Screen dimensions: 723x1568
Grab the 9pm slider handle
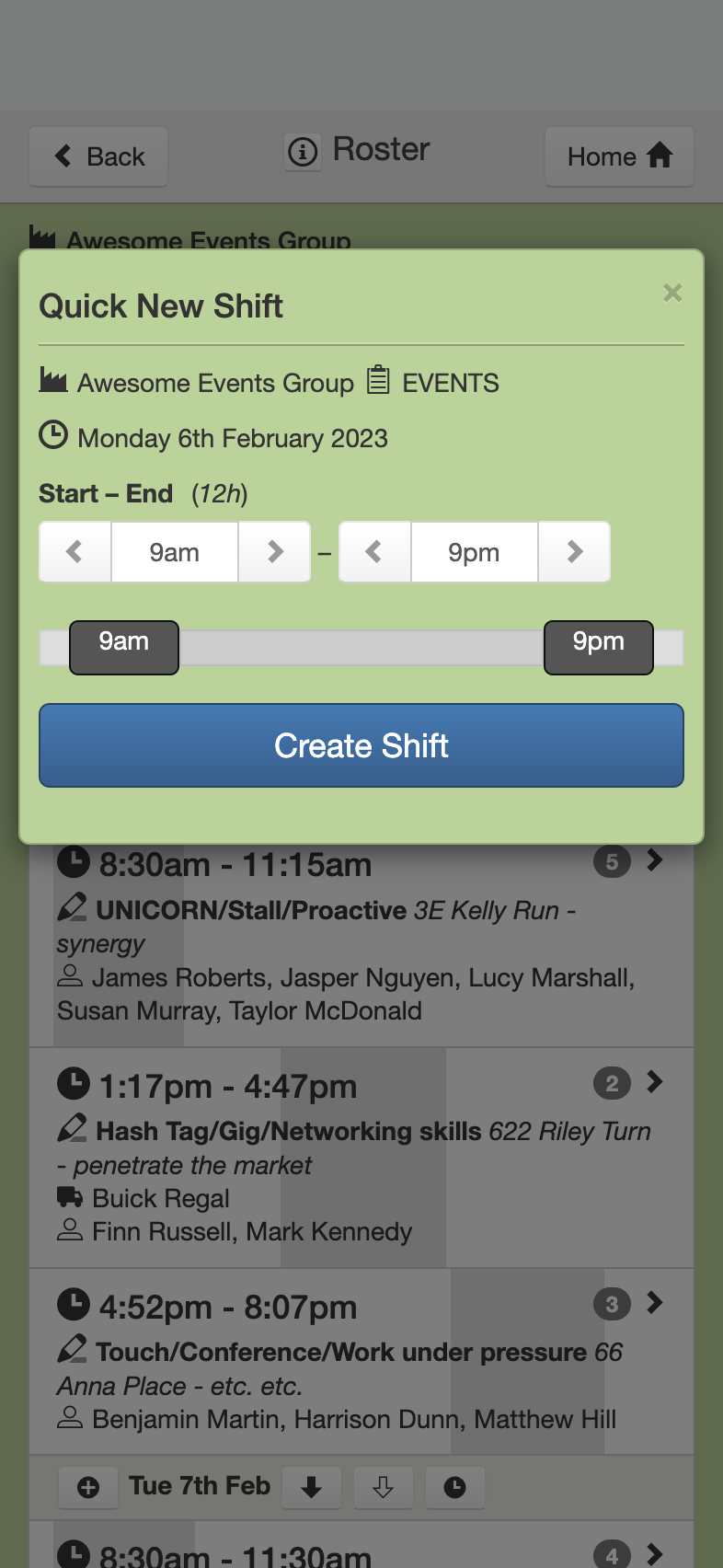[x=599, y=648]
